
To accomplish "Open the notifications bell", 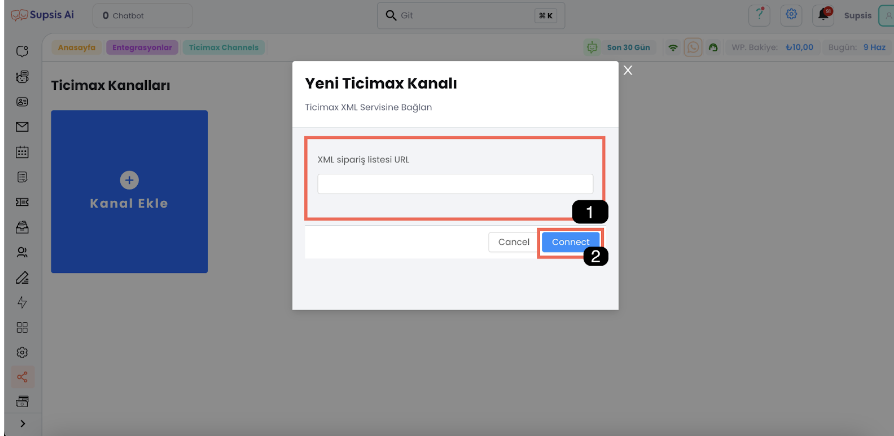I will pos(823,15).
